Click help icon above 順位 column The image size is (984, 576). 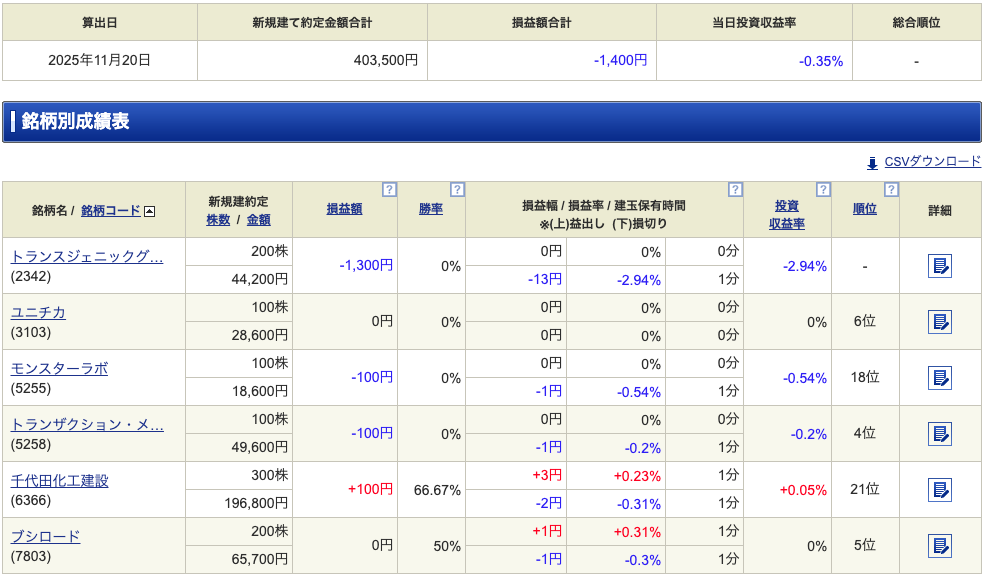pos(891,189)
